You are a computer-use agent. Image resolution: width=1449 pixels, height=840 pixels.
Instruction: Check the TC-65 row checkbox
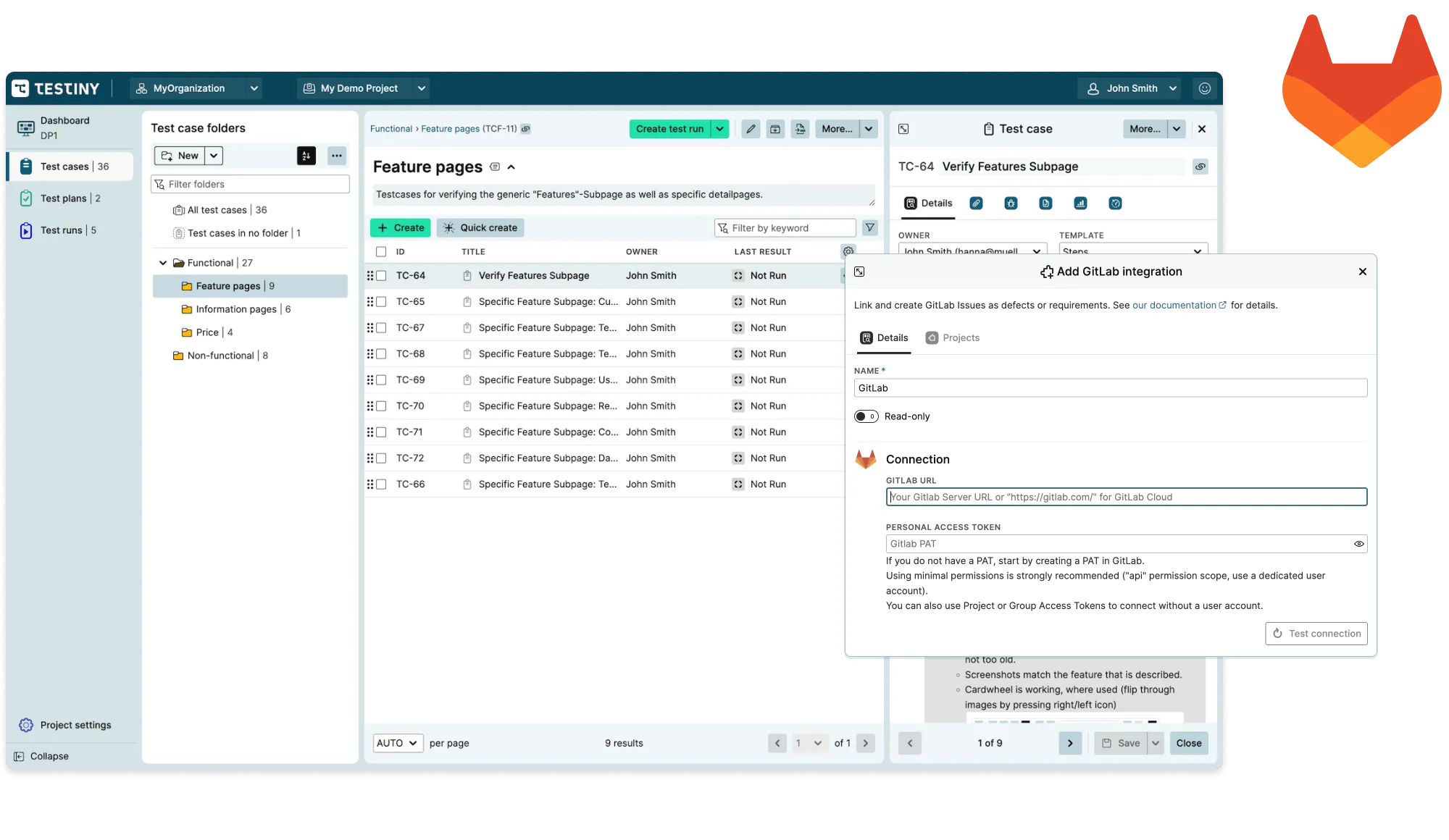tap(381, 302)
